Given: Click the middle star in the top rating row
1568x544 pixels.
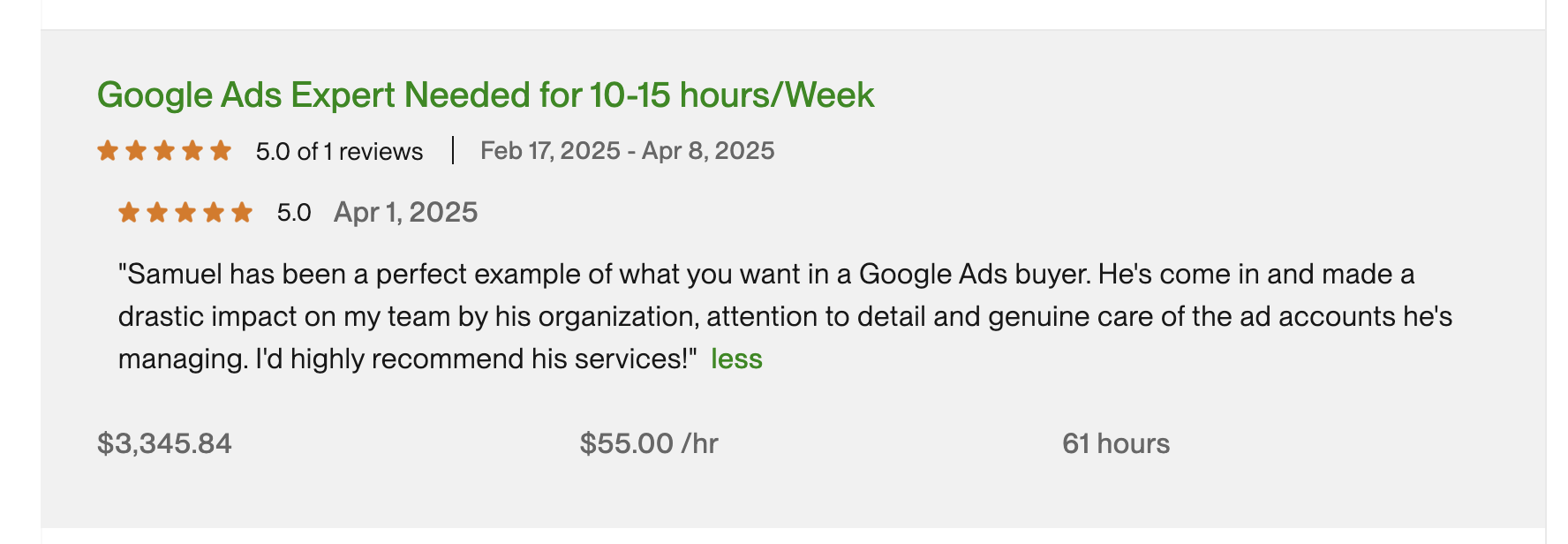Looking at the screenshot, I should 162,150.
